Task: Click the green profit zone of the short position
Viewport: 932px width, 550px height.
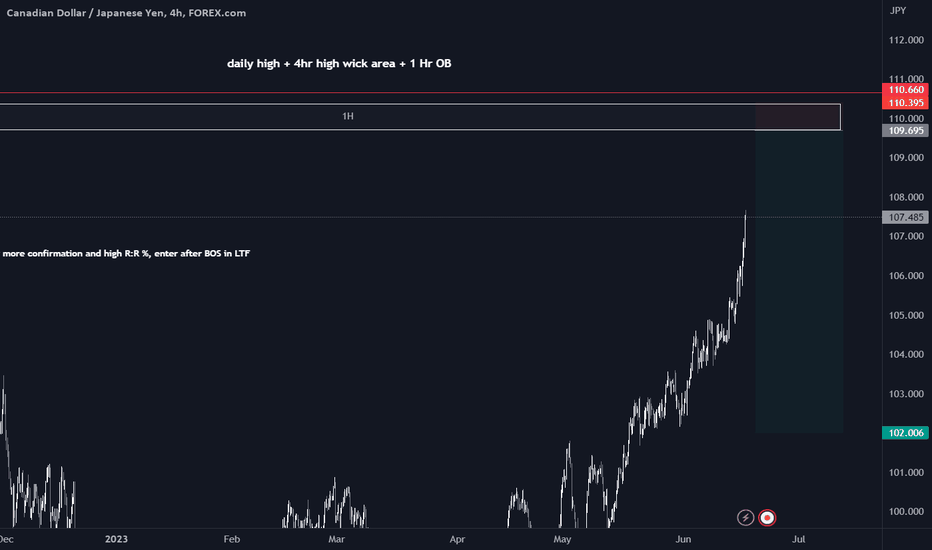Action: [799, 281]
